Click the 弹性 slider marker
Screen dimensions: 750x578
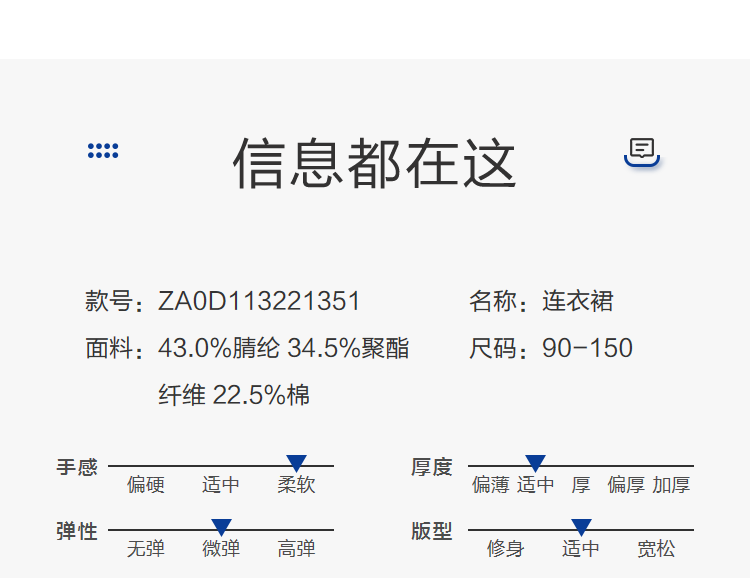click(x=221, y=527)
